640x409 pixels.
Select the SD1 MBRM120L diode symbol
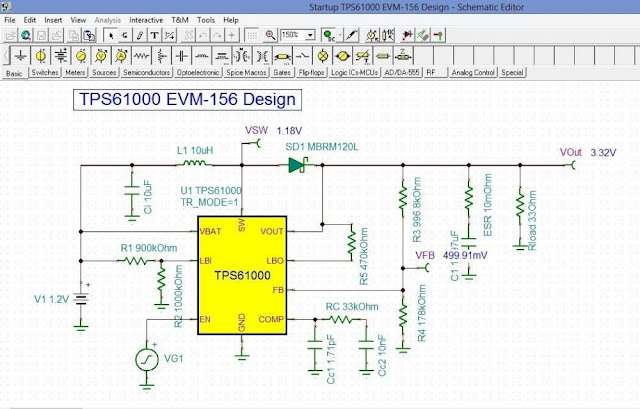(297, 165)
